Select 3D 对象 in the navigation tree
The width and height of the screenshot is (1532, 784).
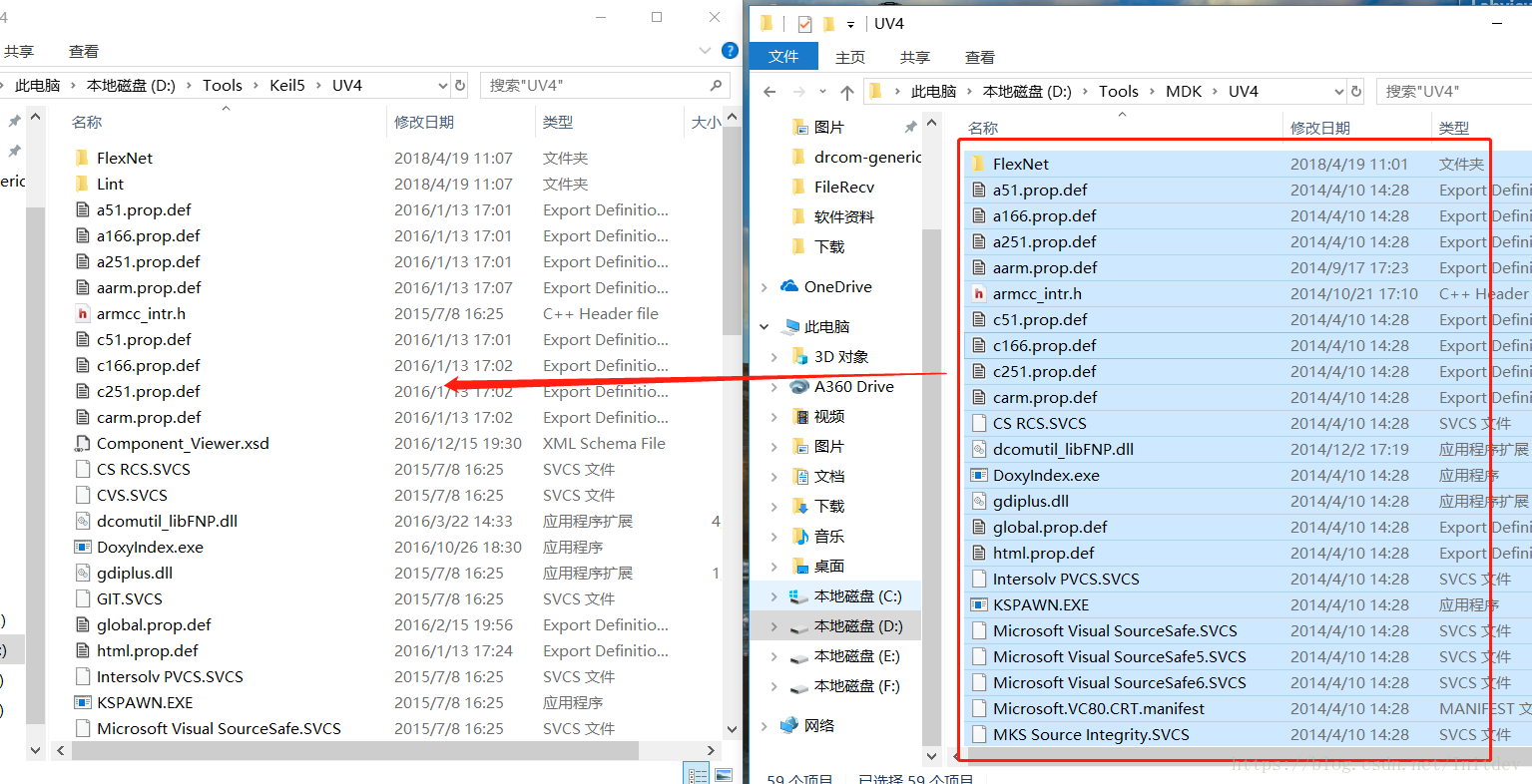coord(840,357)
